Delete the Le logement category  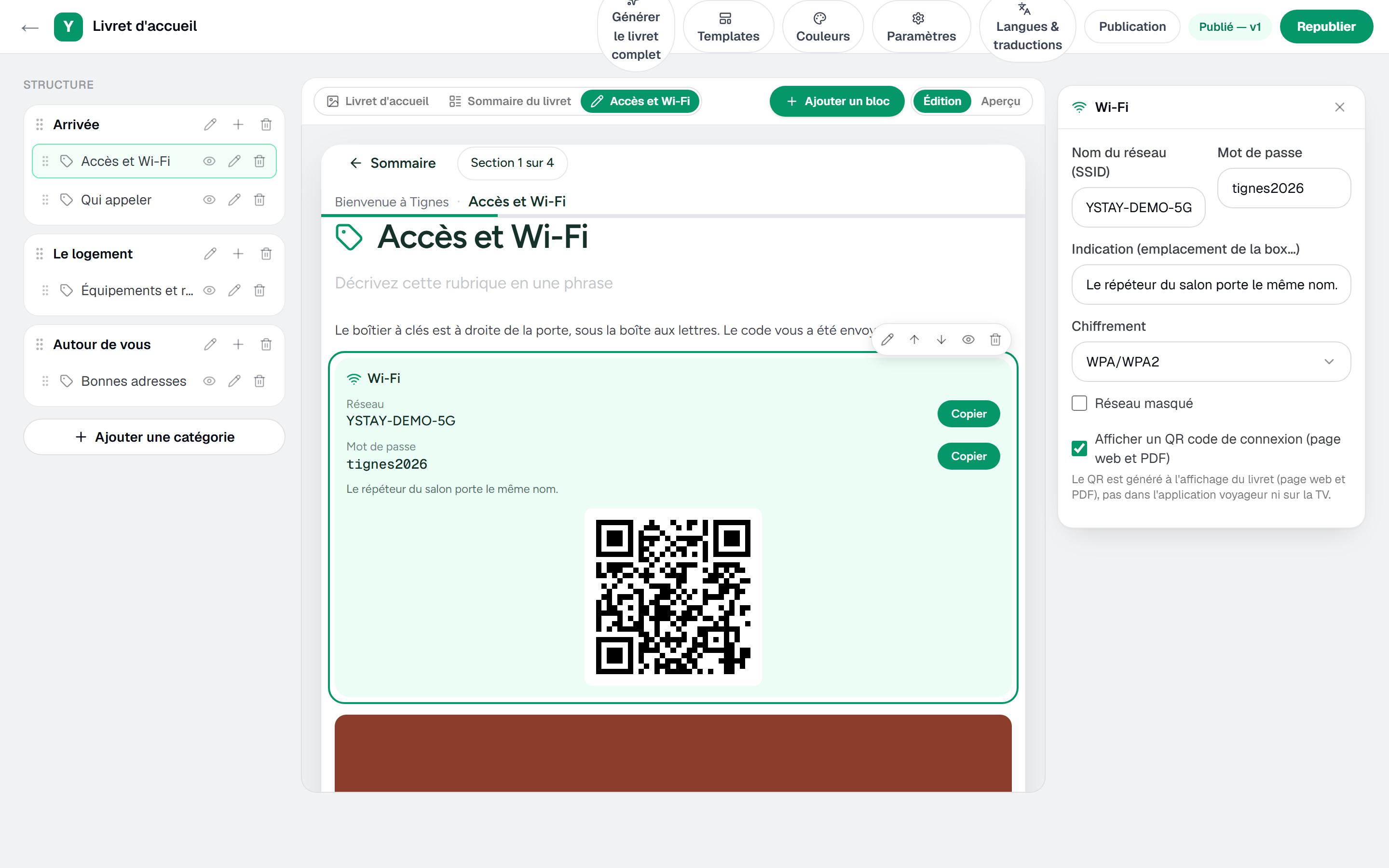[x=266, y=254]
